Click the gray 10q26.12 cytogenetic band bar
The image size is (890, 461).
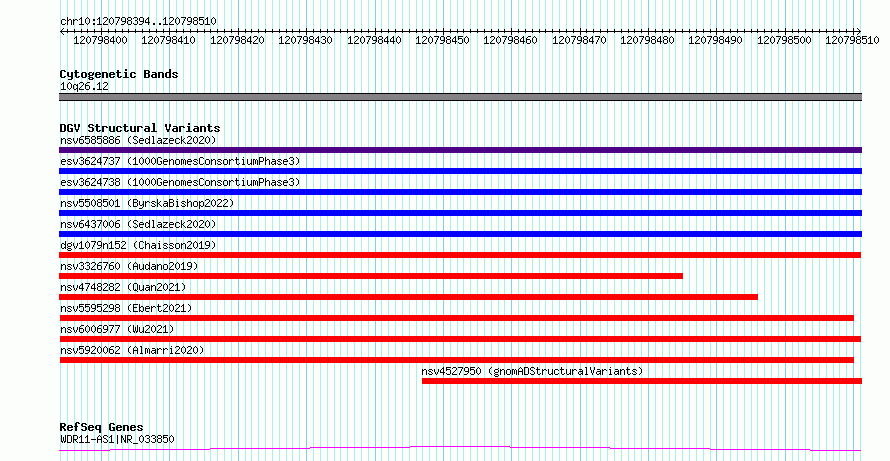460,97
